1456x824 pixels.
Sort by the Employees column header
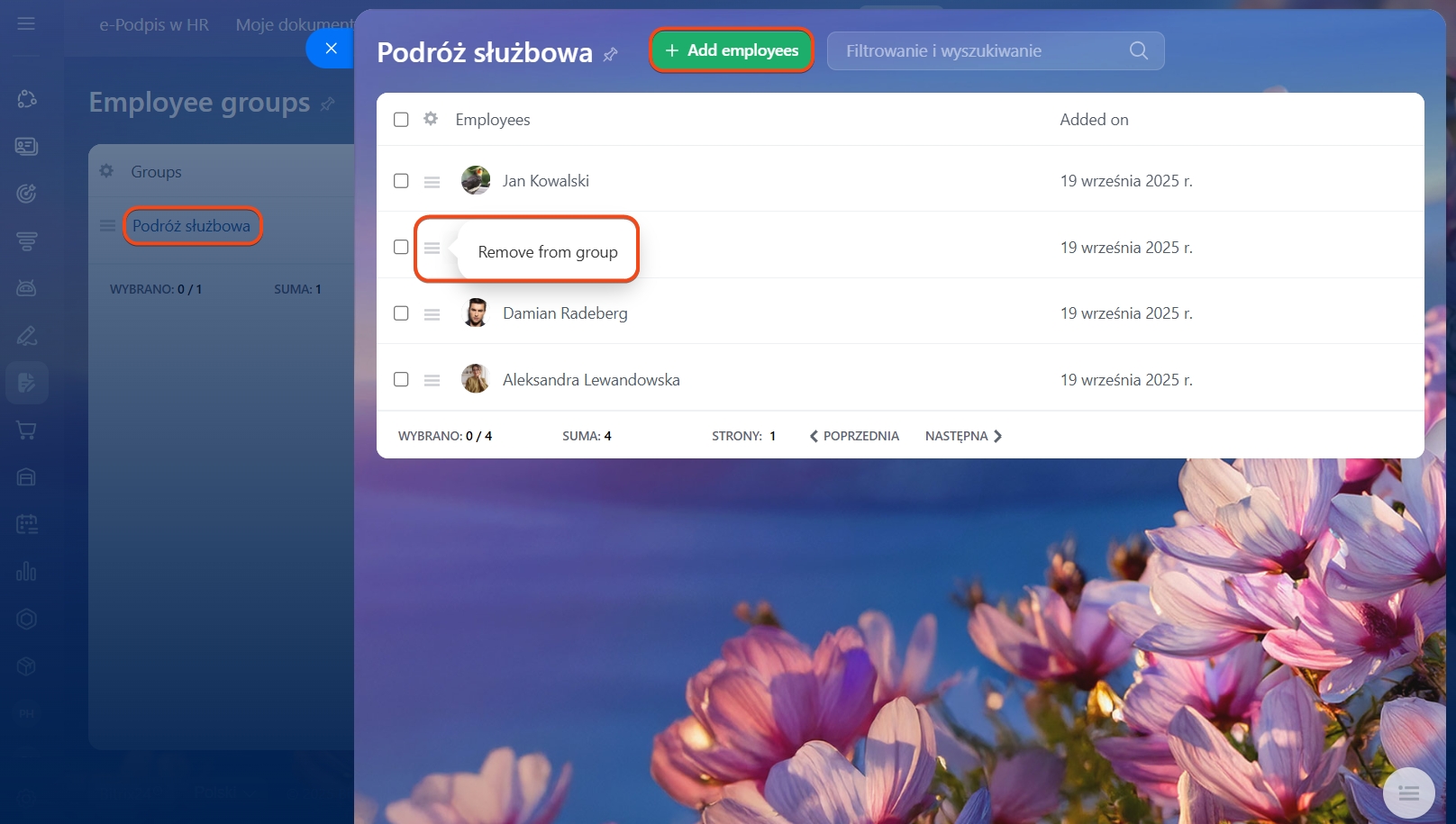[493, 120]
